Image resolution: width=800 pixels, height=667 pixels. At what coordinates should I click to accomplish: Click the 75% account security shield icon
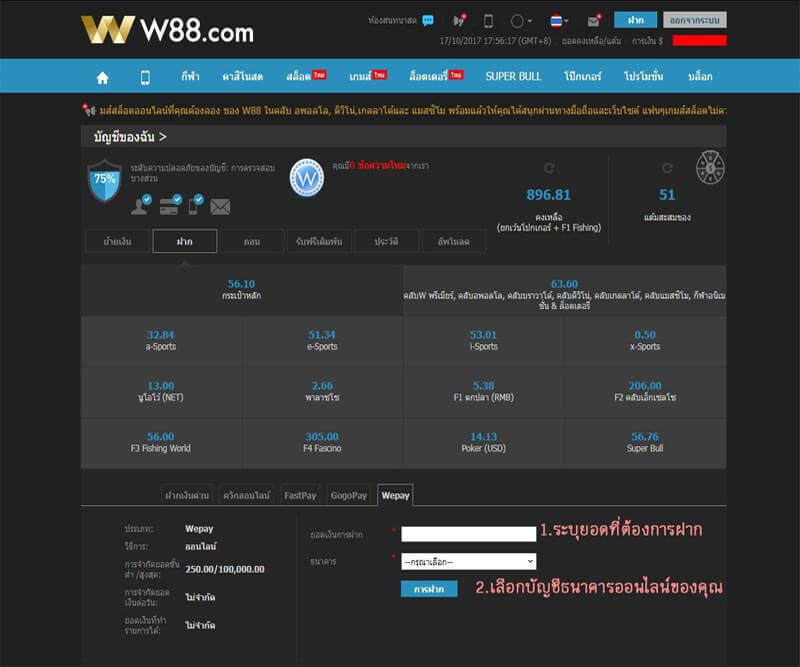[x=105, y=181]
